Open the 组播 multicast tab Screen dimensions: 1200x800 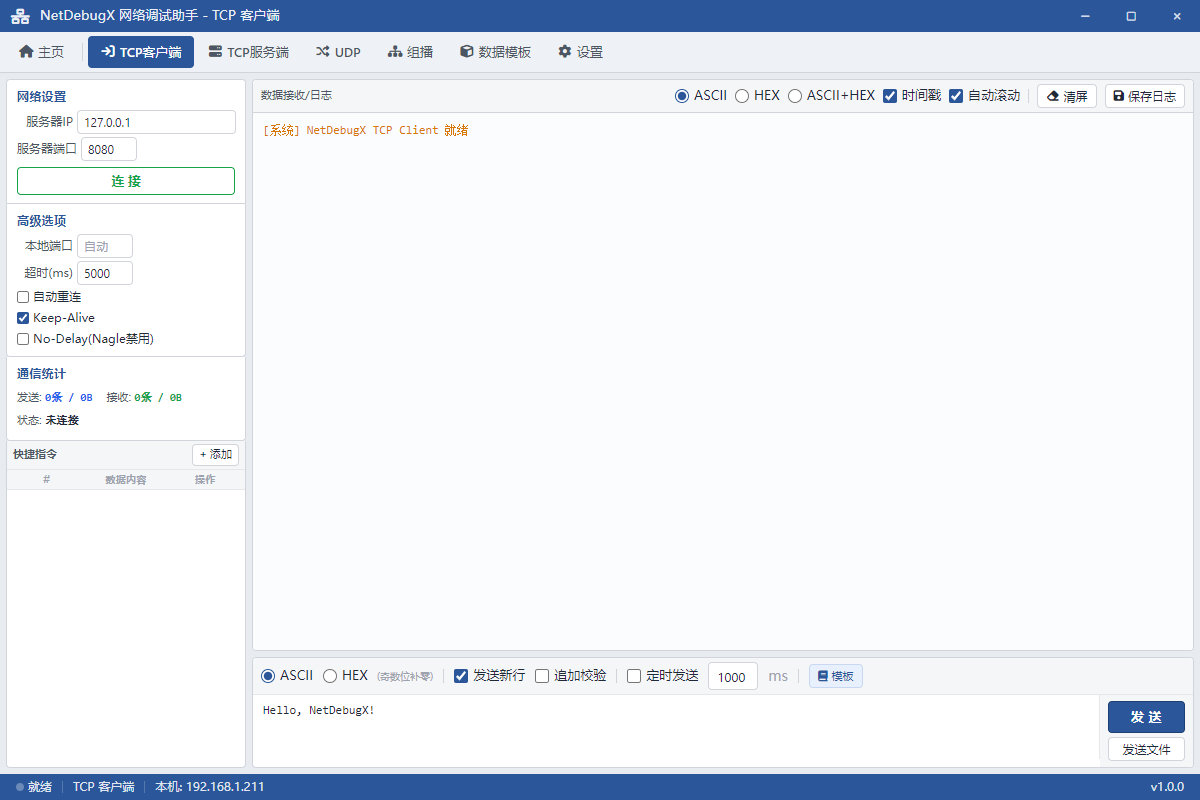pyautogui.click(x=410, y=52)
